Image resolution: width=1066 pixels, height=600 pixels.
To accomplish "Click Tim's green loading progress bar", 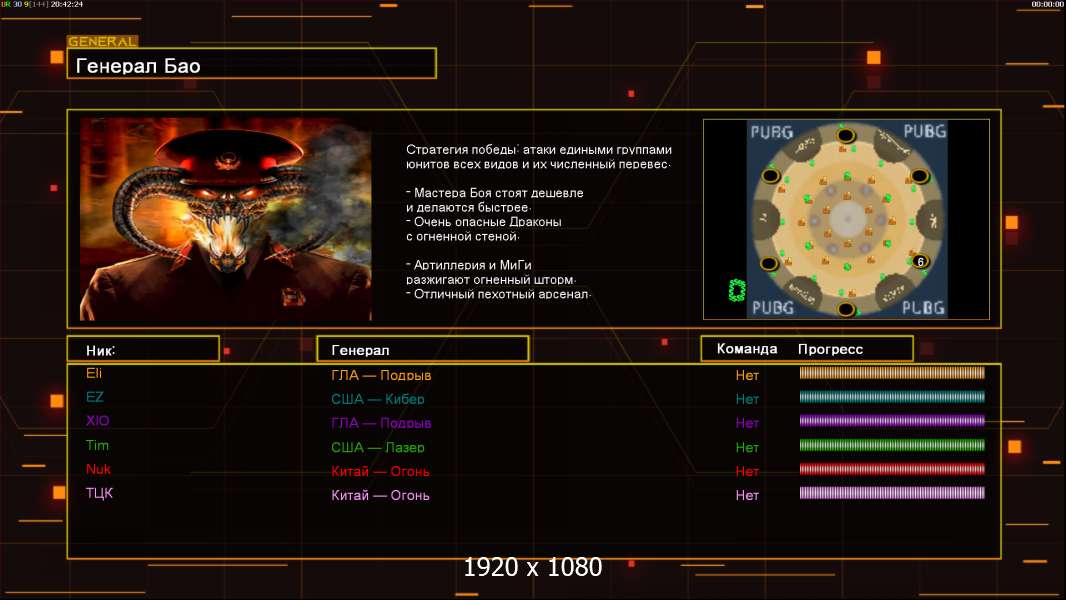I will tap(892, 445).
